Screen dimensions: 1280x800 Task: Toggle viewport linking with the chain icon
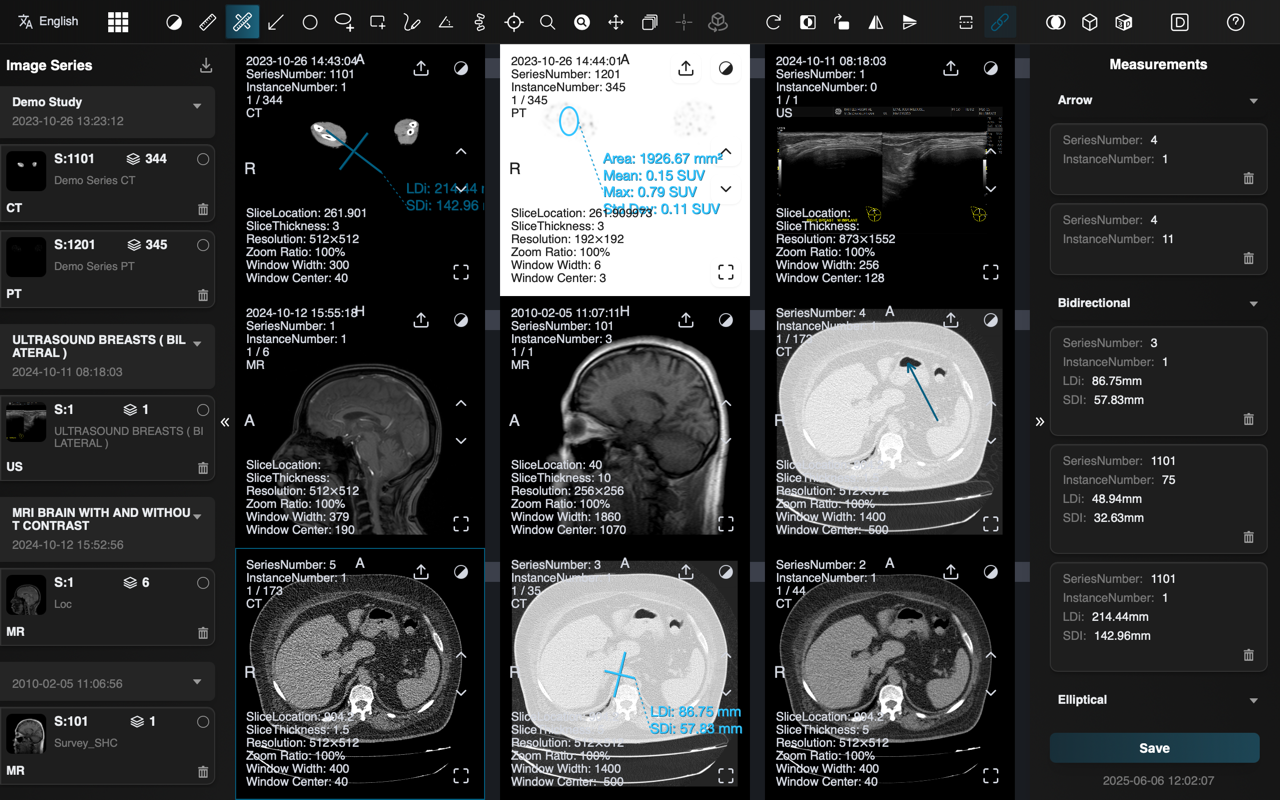(1000, 21)
